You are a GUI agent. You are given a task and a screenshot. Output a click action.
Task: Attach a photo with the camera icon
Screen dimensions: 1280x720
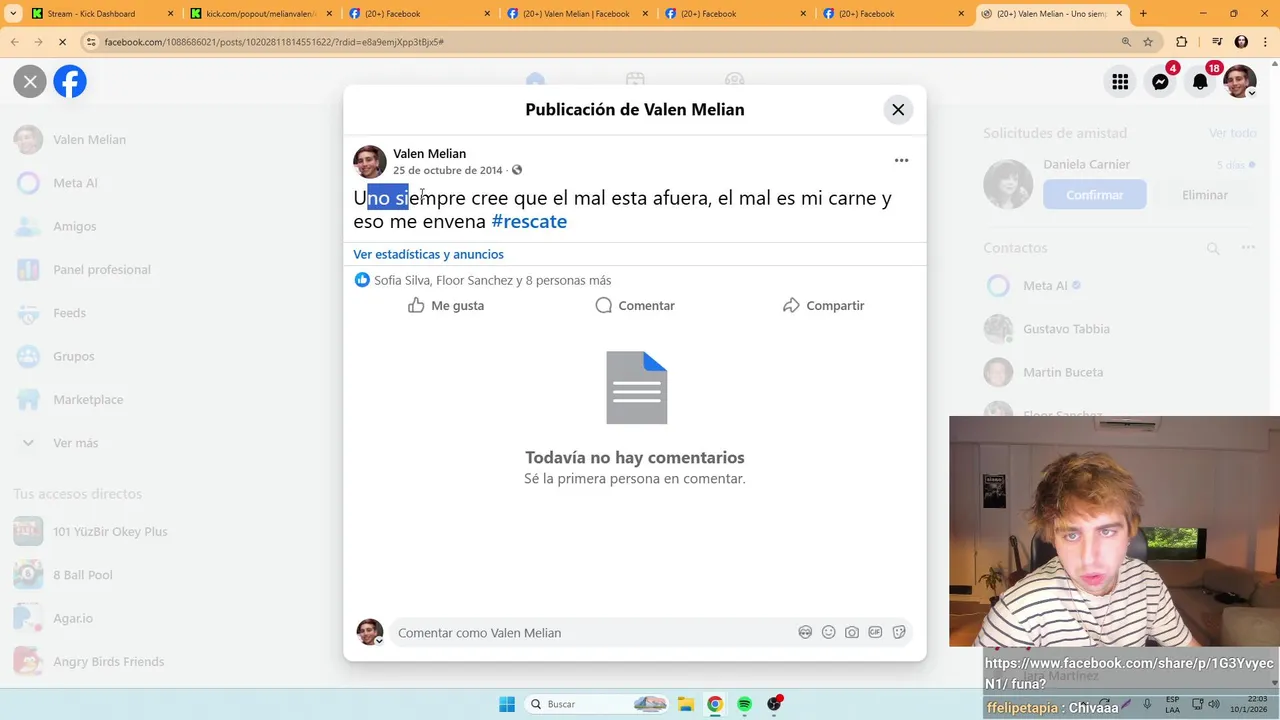[x=852, y=632]
